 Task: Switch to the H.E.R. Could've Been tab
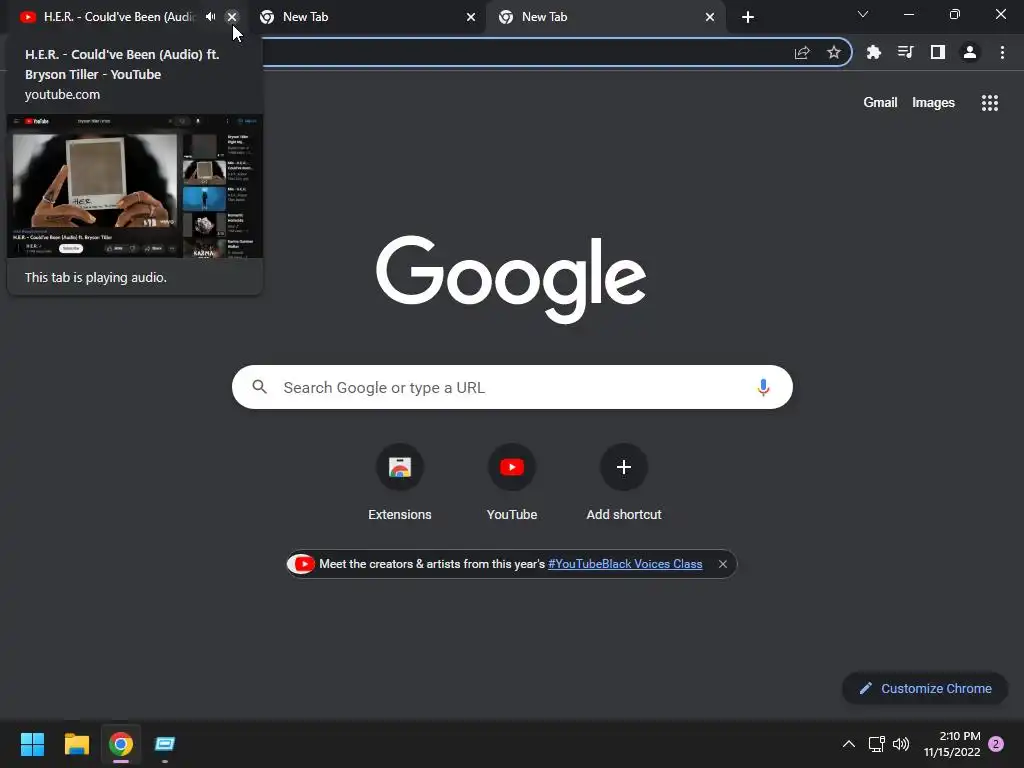119,17
